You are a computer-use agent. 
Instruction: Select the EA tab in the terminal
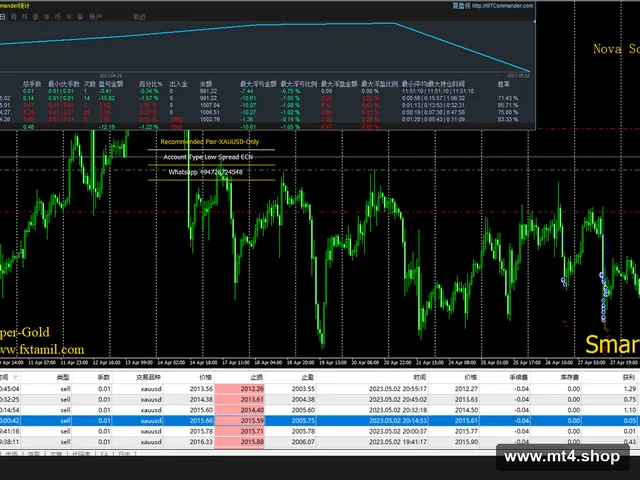[x=104, y=454]
